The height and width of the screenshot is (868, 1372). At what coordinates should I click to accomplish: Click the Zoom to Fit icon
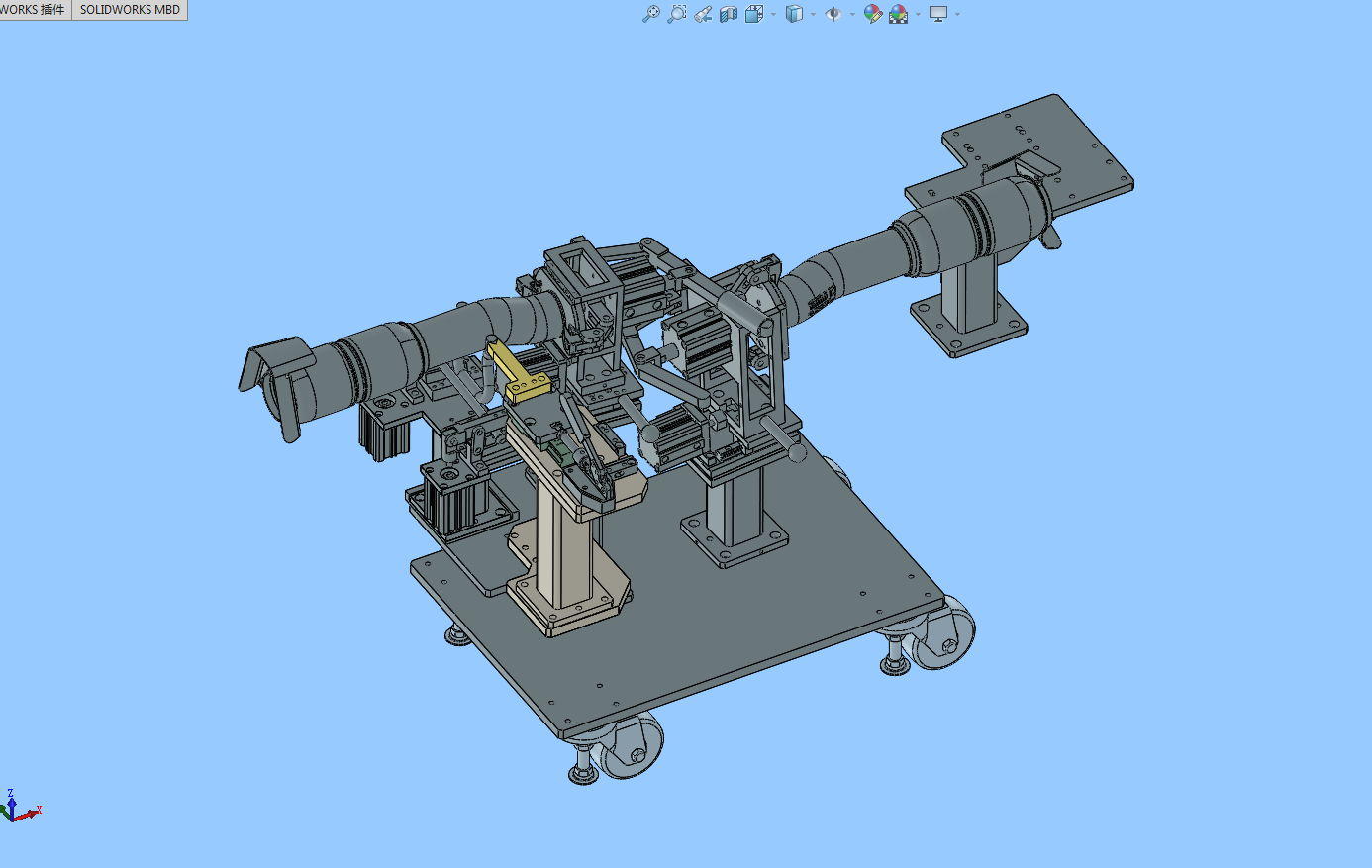click(x=650, y=14)
